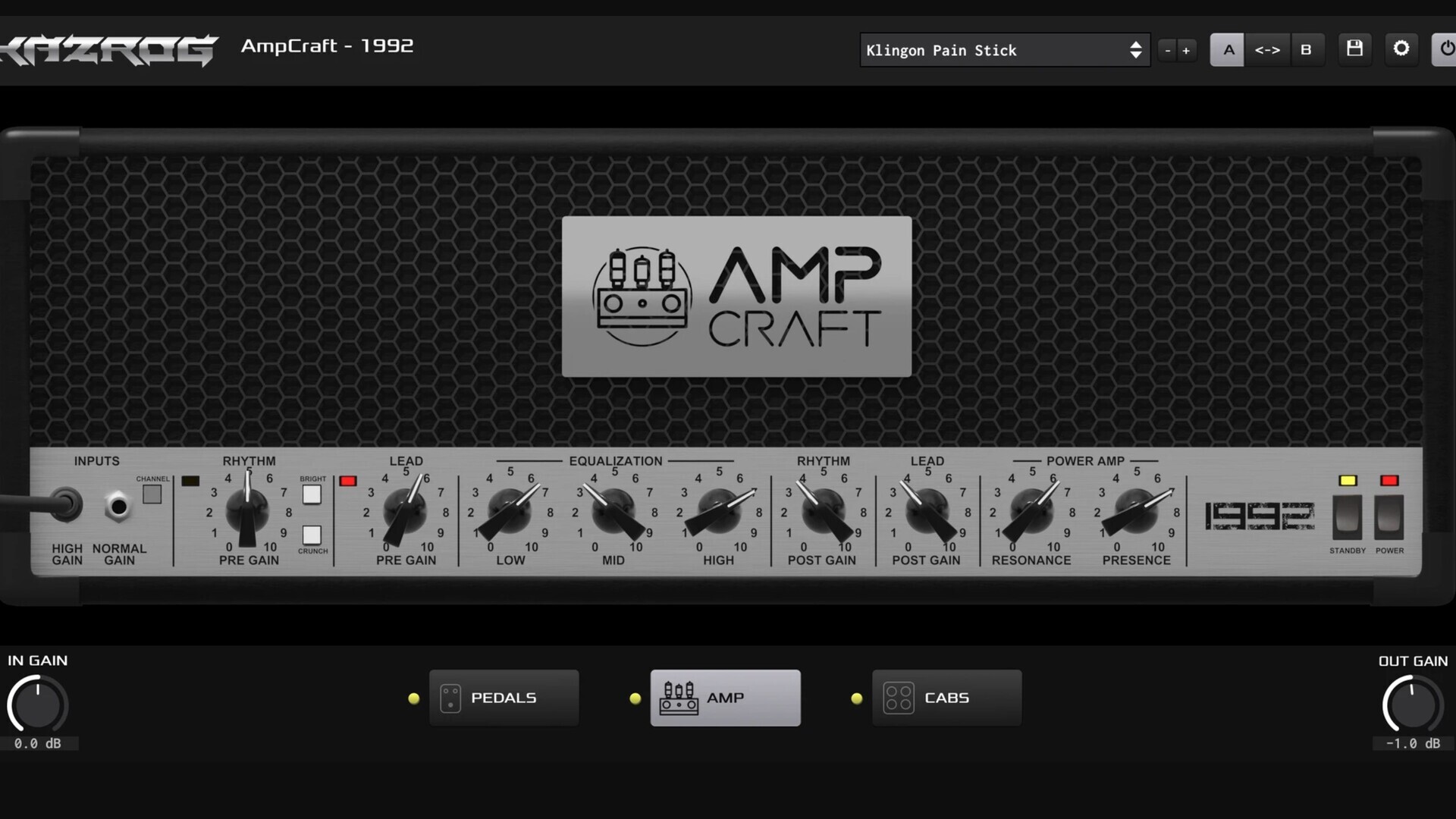Go to next preset with plus button
Viewport: 1456px width, 819px height.
(x=1186, y=51)
